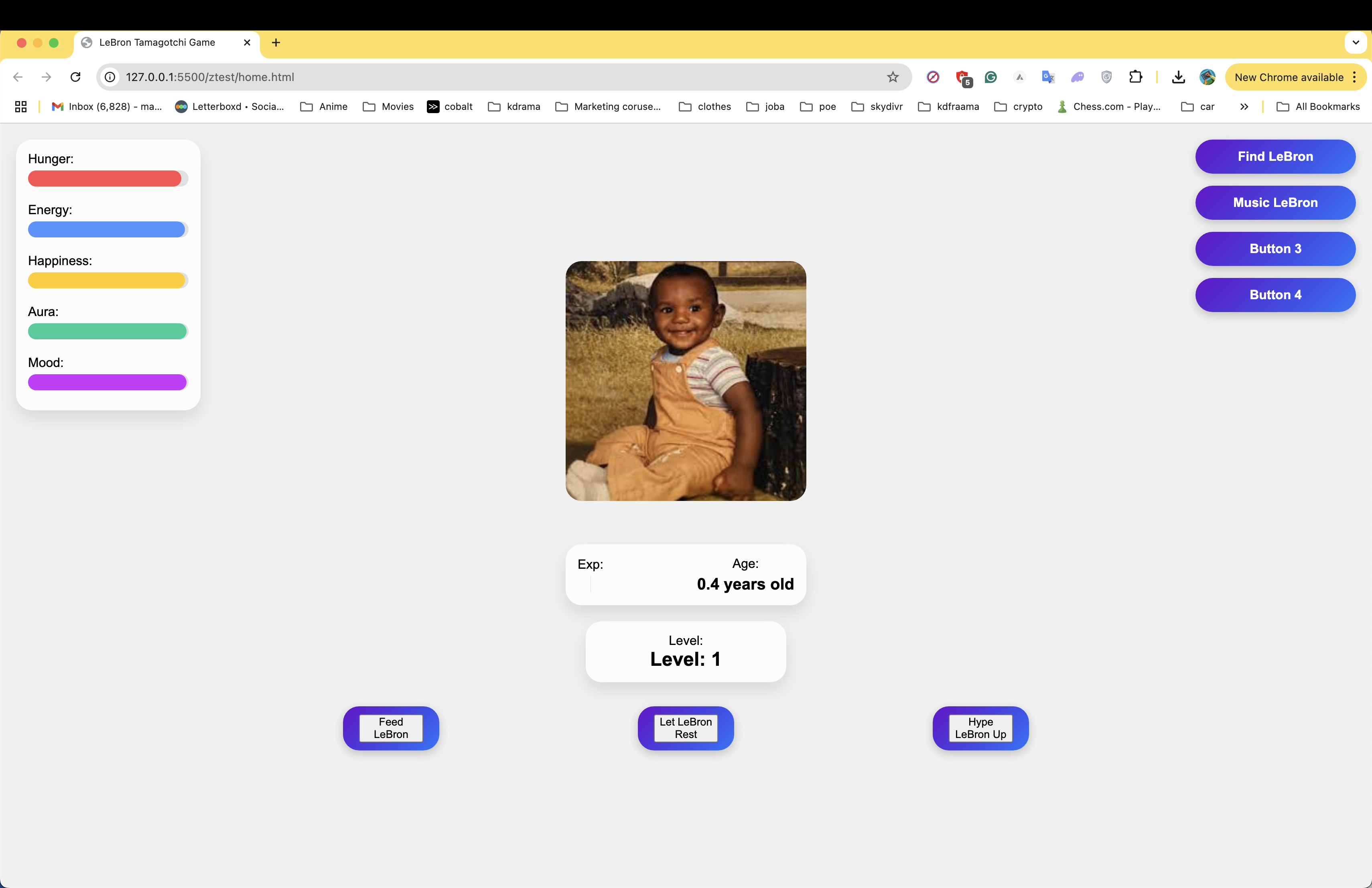Click the site info icon in address bar
1372x888 pixels.
110,77
